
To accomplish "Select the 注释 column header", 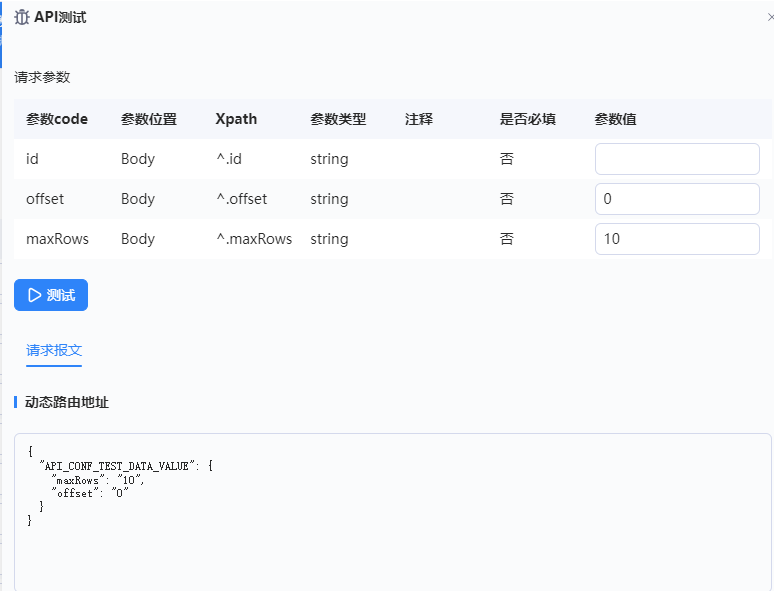I will [x=419, y=119].
